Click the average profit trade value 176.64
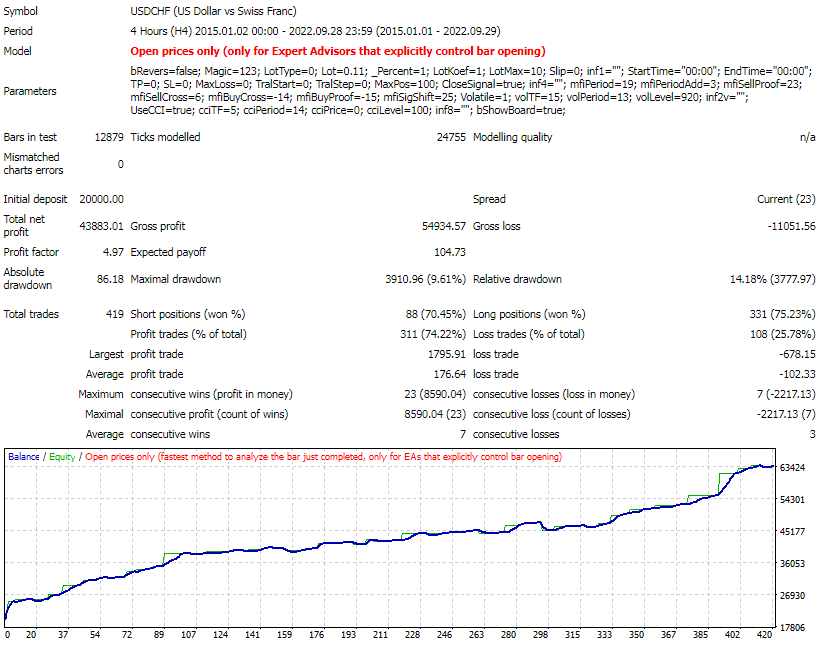824x645 pixels. click(x=450, y=374)
